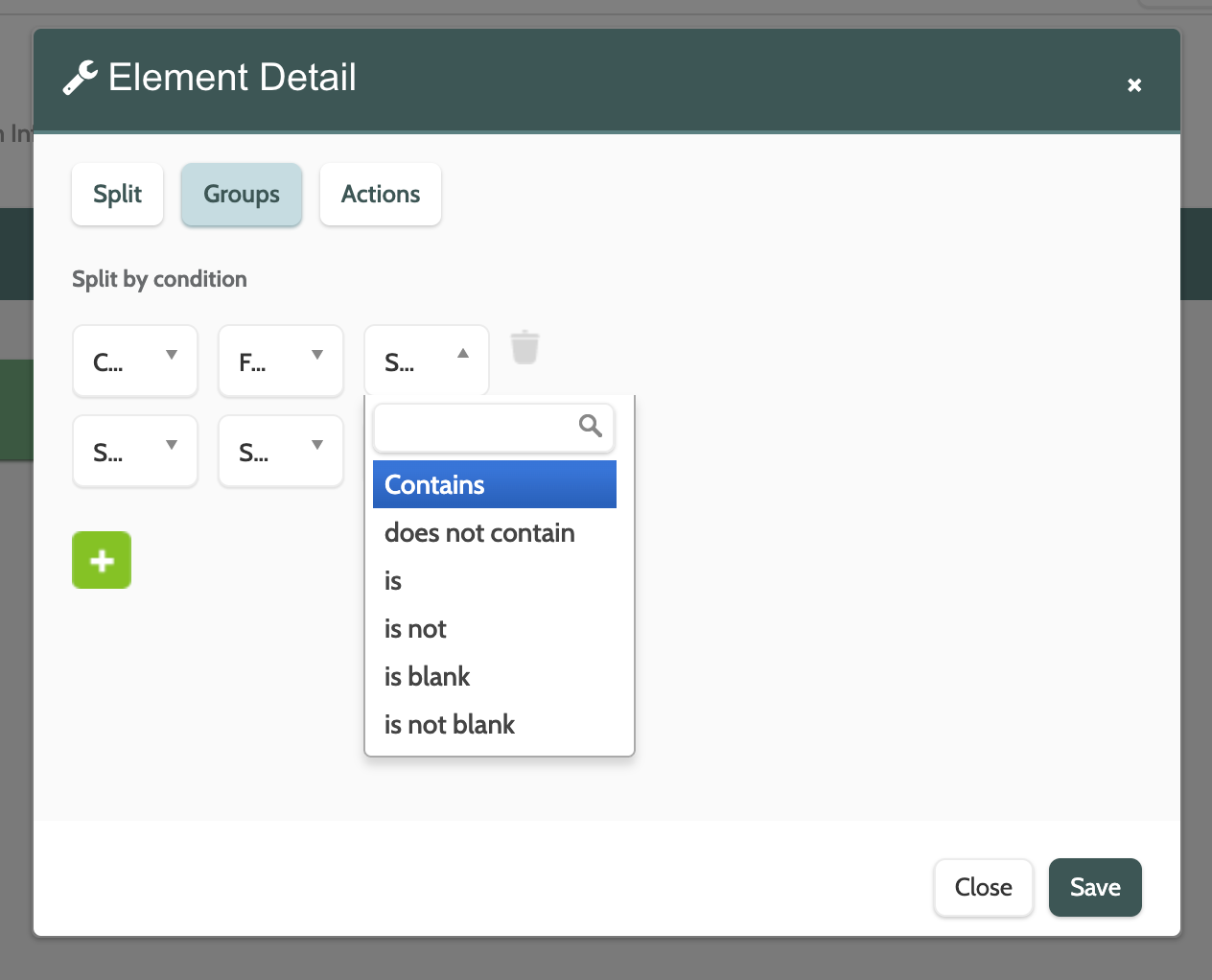Click the green plus add-condition button
Image resolution: width=1212 pixels, height=980 pixels.
pos(102,560)
